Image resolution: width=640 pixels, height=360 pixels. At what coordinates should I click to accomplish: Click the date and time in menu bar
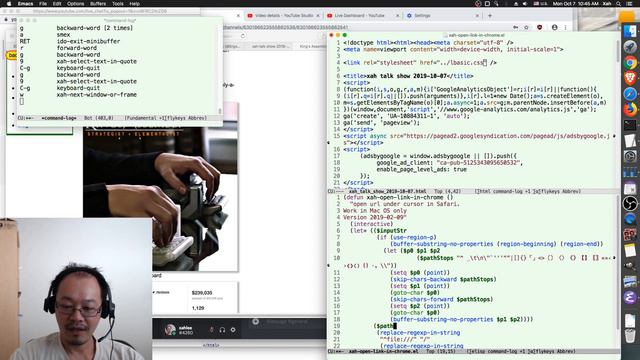tap(575, 4)
